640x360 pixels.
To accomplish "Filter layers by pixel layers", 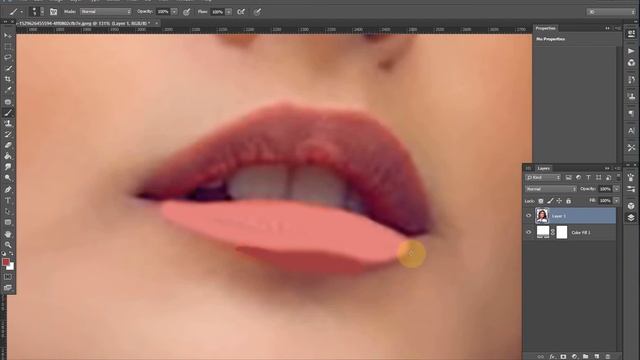I will [569, 178].
